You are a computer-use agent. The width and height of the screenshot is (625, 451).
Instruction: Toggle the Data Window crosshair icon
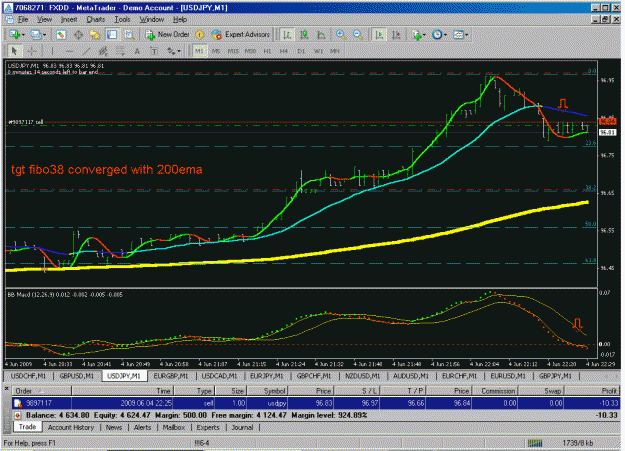pyautogui.click(x=78, y=35)
